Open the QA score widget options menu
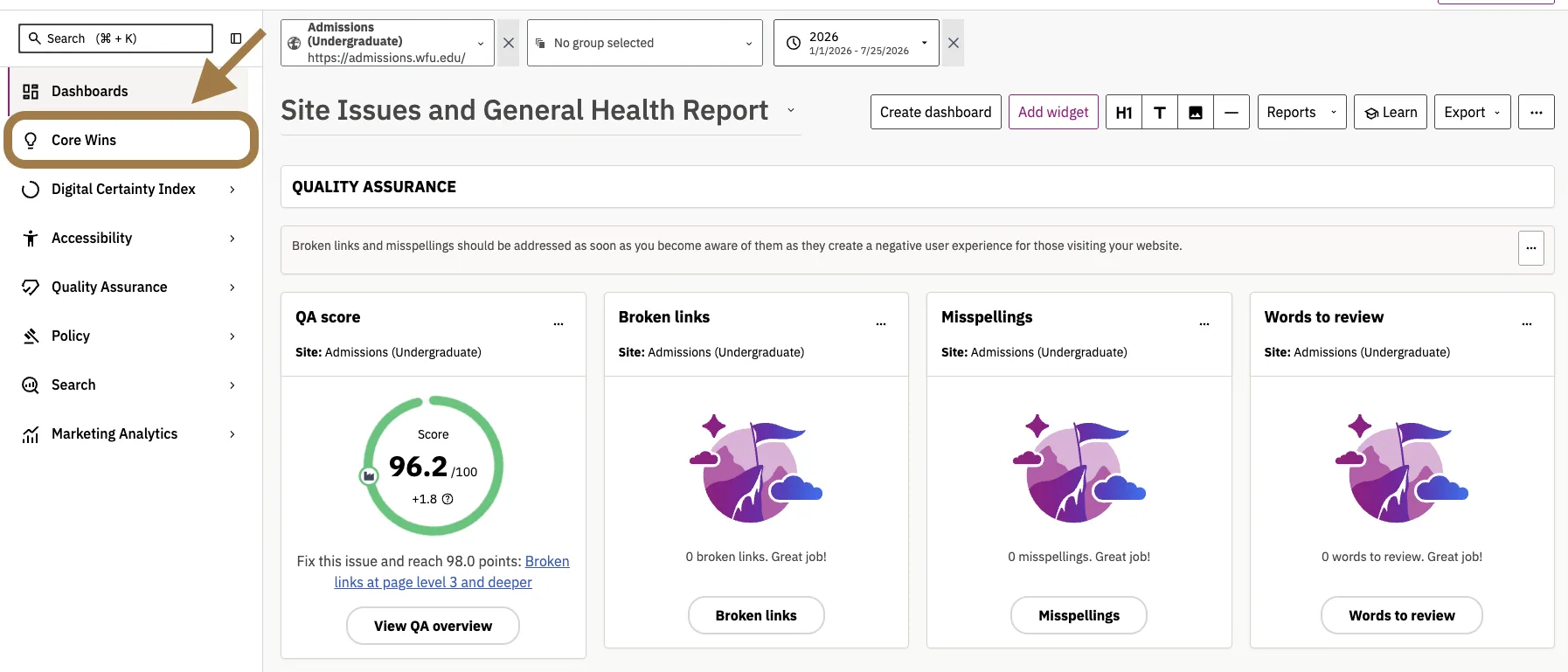This screenshot has width=1568, height=672. [559, 324]
